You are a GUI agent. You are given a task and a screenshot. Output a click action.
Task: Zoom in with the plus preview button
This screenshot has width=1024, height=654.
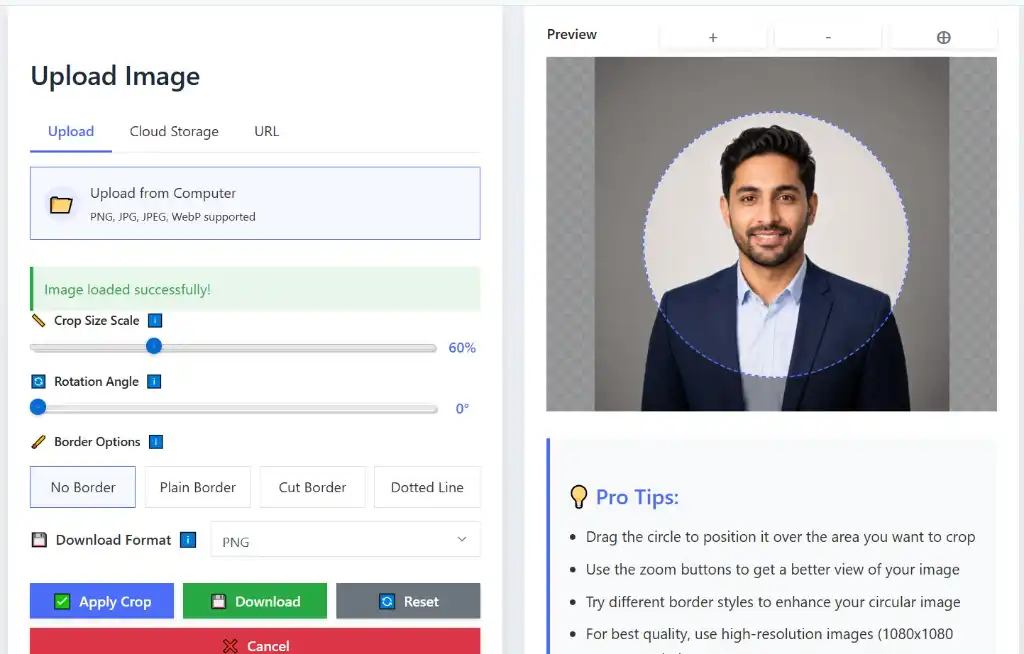coord(713,37)
